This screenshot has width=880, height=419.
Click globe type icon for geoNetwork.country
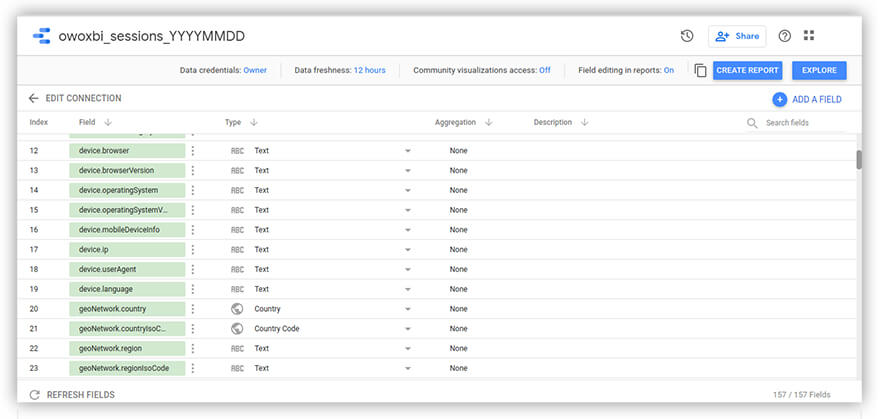click(237, 309)
